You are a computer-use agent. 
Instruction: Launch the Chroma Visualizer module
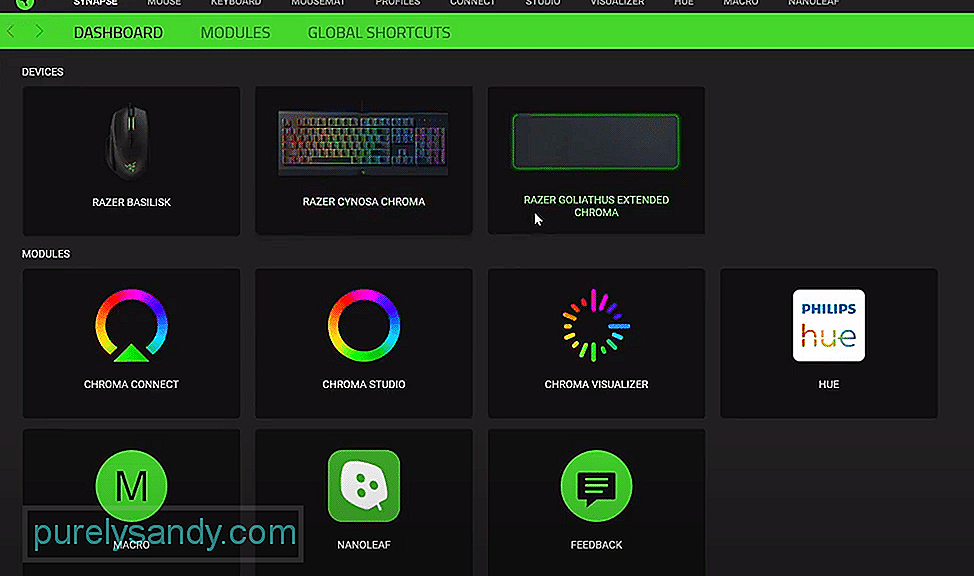pos(596,343)
